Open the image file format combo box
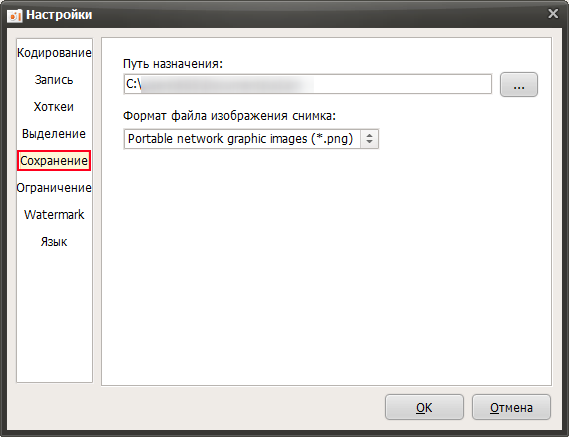The image size is (569, 437). pos(251,139)
